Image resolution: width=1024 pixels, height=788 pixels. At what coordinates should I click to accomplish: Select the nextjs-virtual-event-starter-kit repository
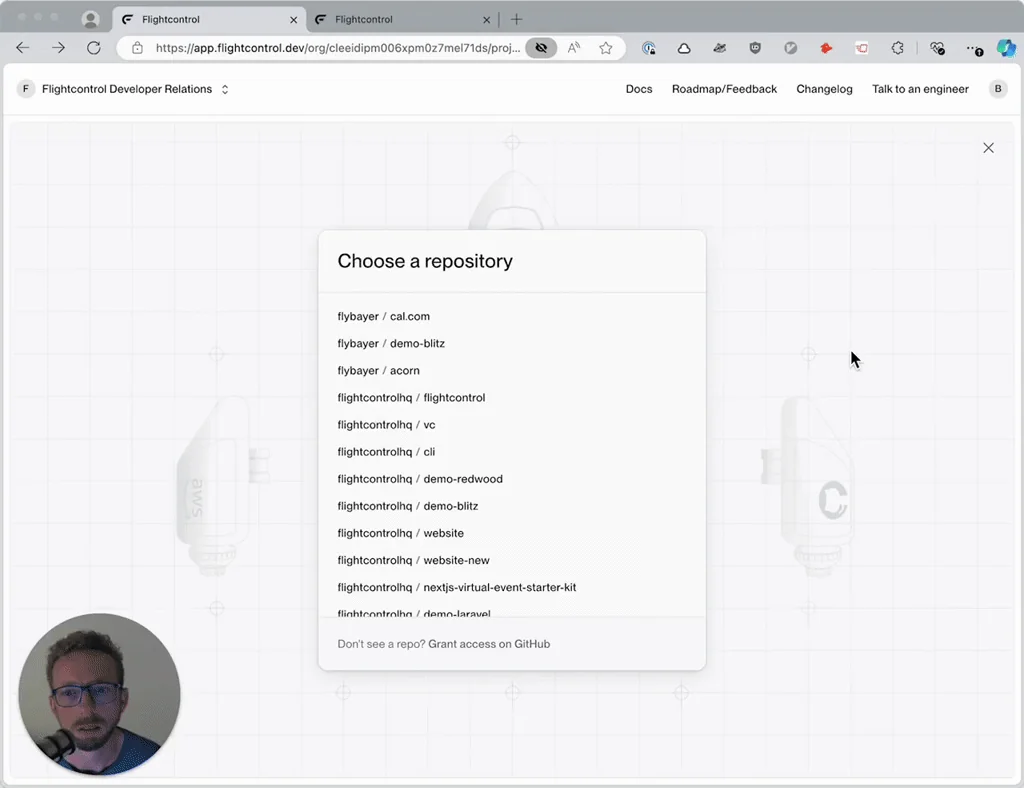(x=456, y=588)
